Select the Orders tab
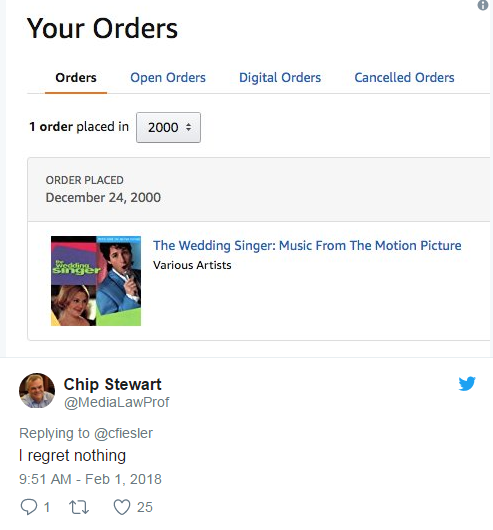The height and width of the screenshot is (530, 493). [76, 78]
